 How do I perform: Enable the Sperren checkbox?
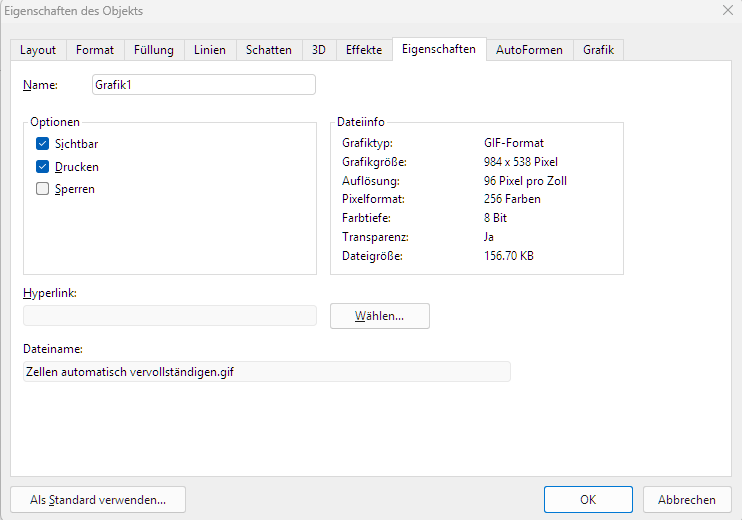[x=43, y=189]
